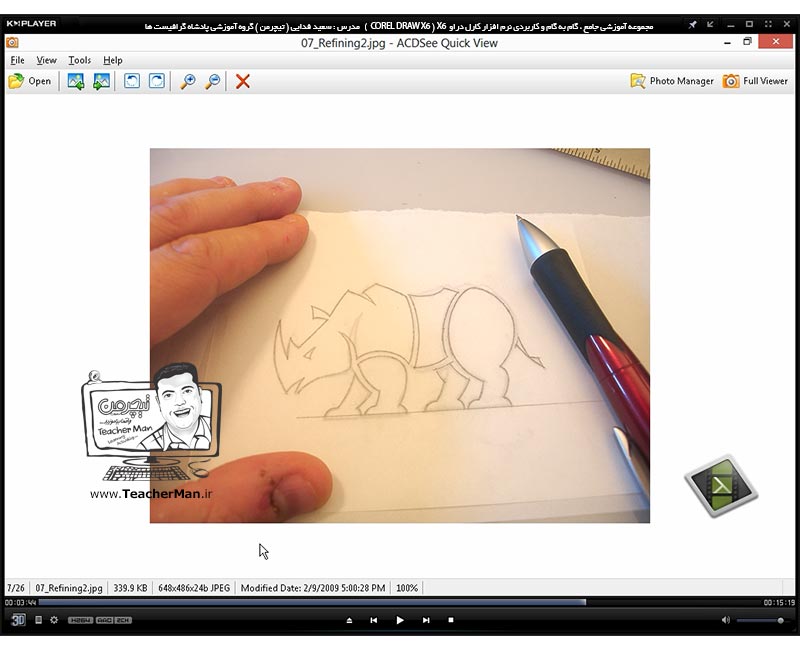
Task: Stop the playback
Action: pyautogui.click(x=451, y=620)
